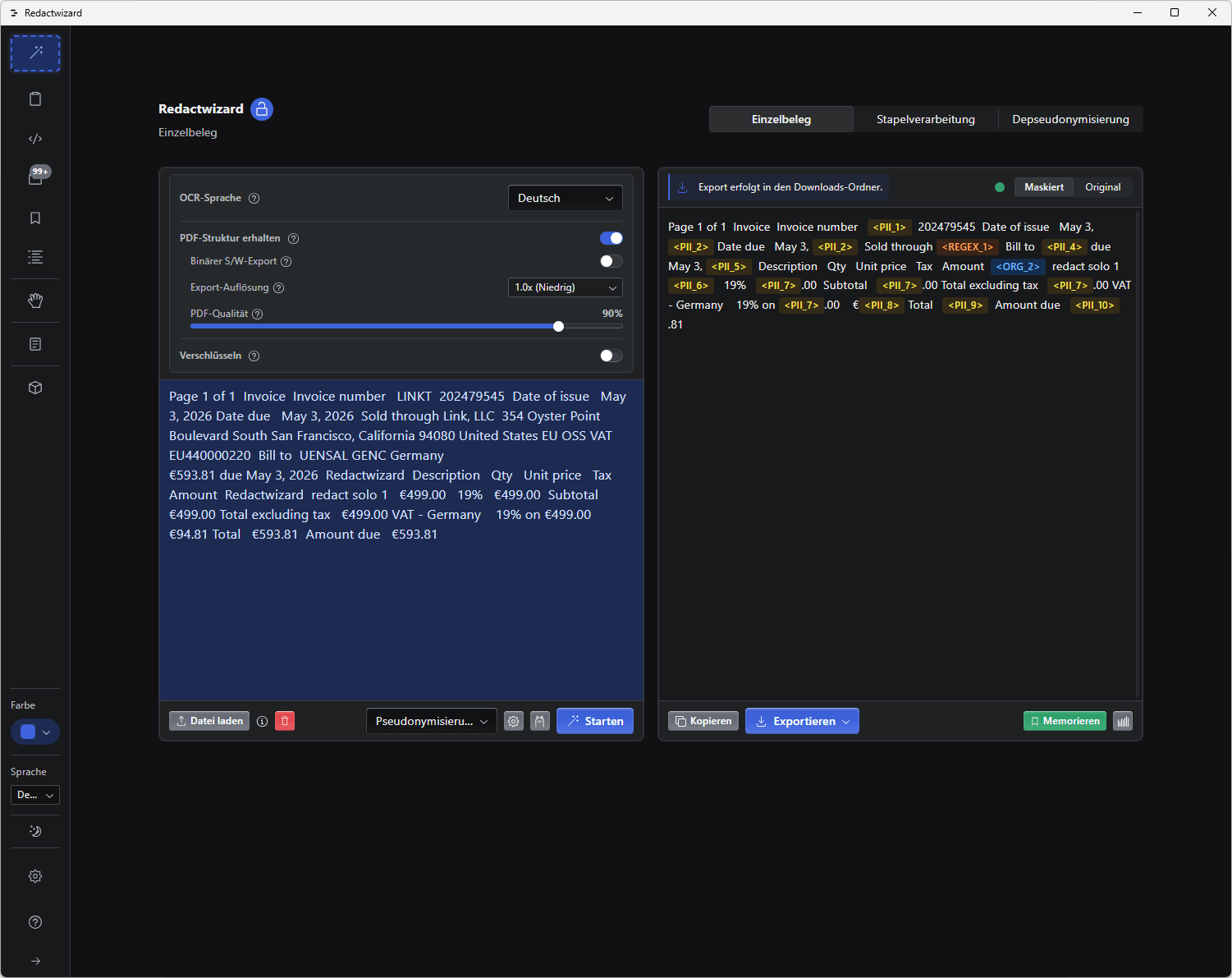Screen dimensions: 1232x978
Task: Click the green Memorieren button
Action: 1065,721
